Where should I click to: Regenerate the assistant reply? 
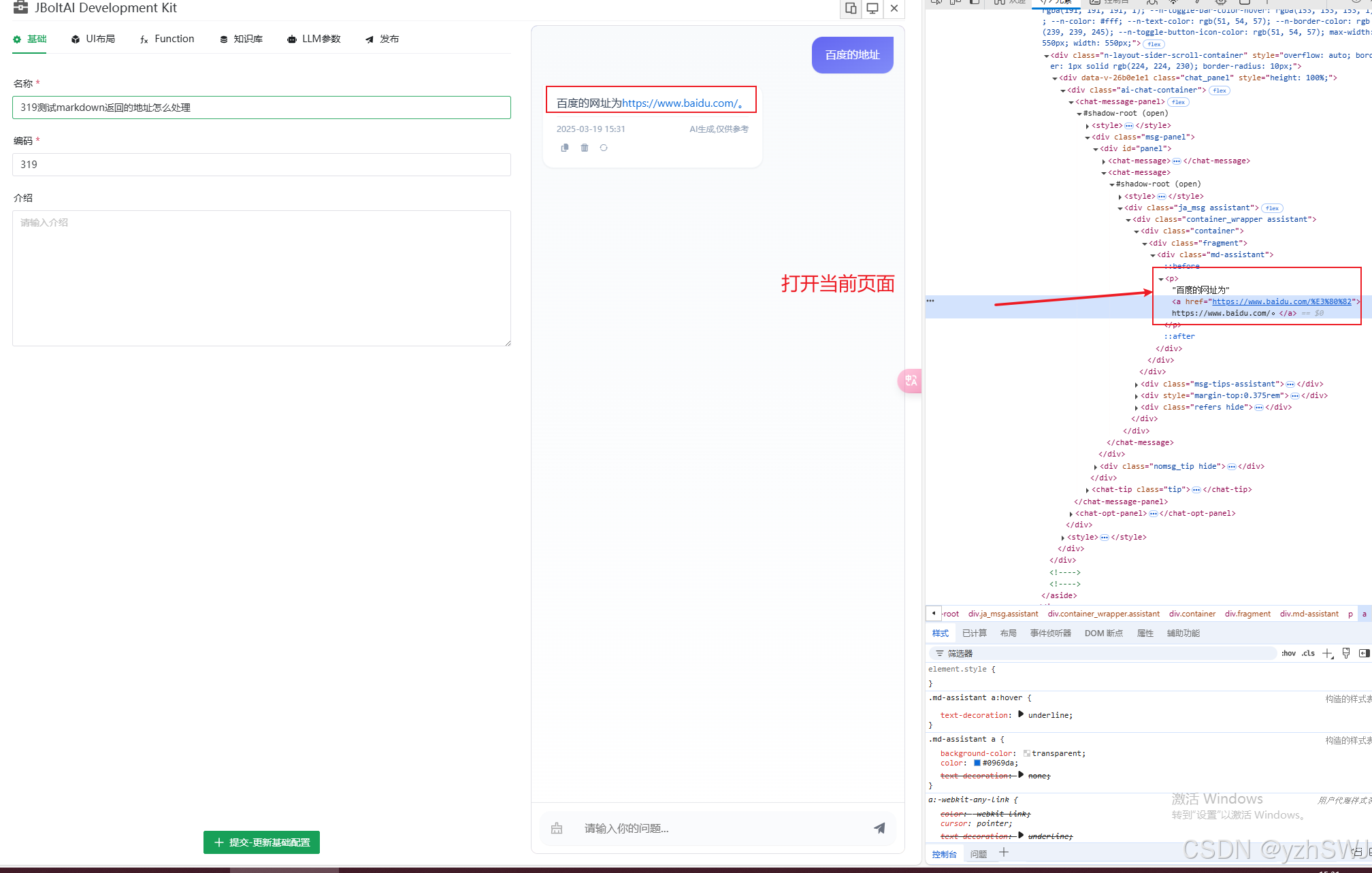[604, 148]
